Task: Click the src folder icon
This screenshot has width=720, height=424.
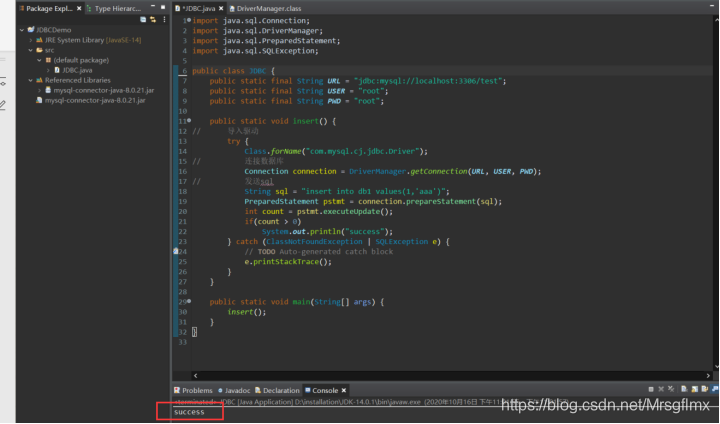Action: coord(39,50)
